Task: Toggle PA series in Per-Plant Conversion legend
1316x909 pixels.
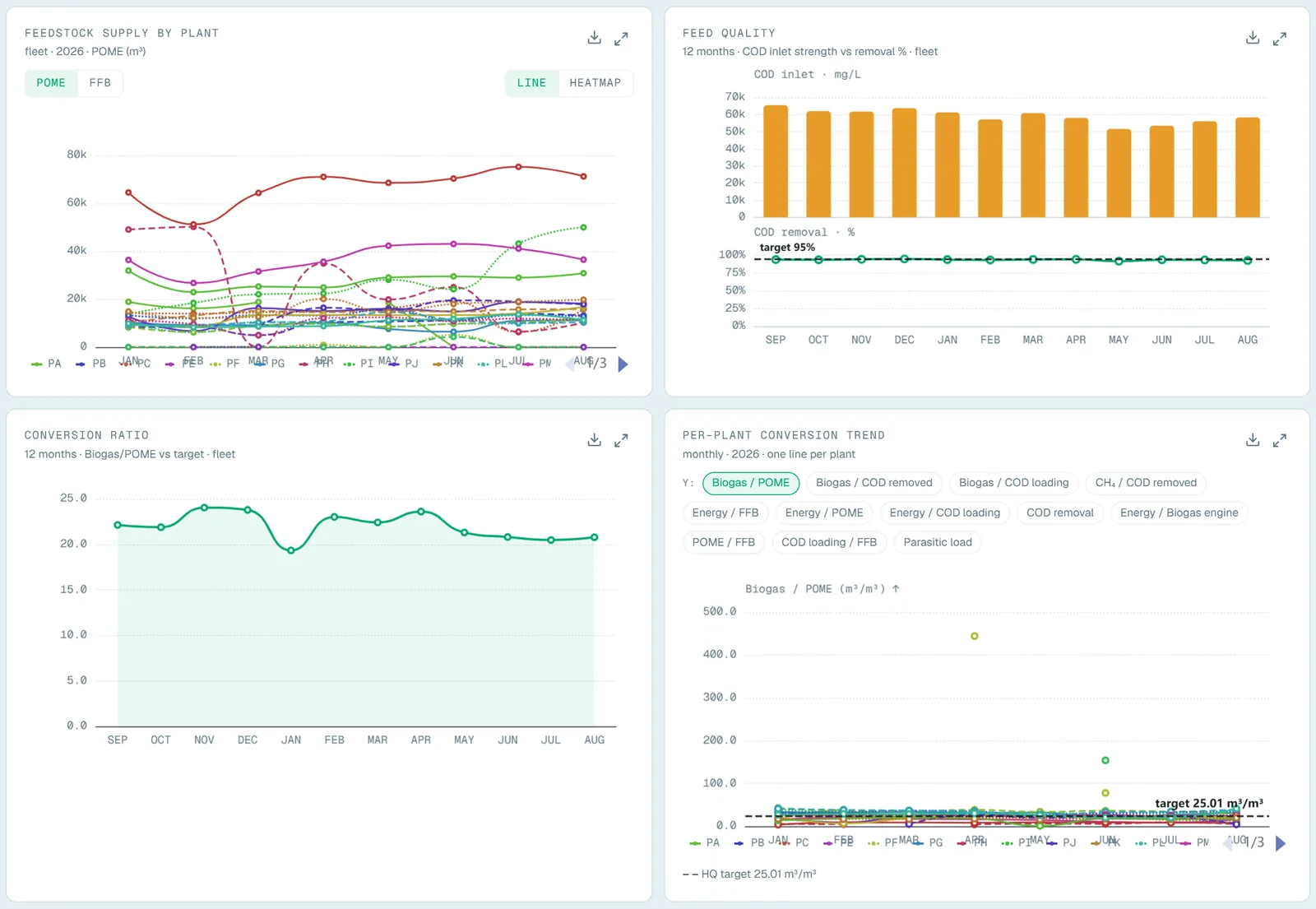Action: coord(705,843)
